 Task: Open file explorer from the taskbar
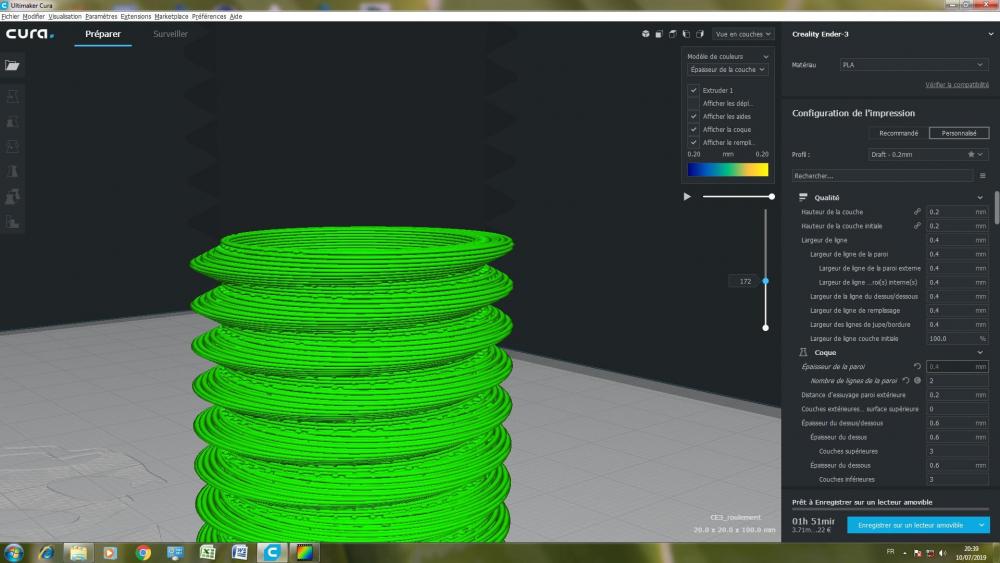coord(78,552)
